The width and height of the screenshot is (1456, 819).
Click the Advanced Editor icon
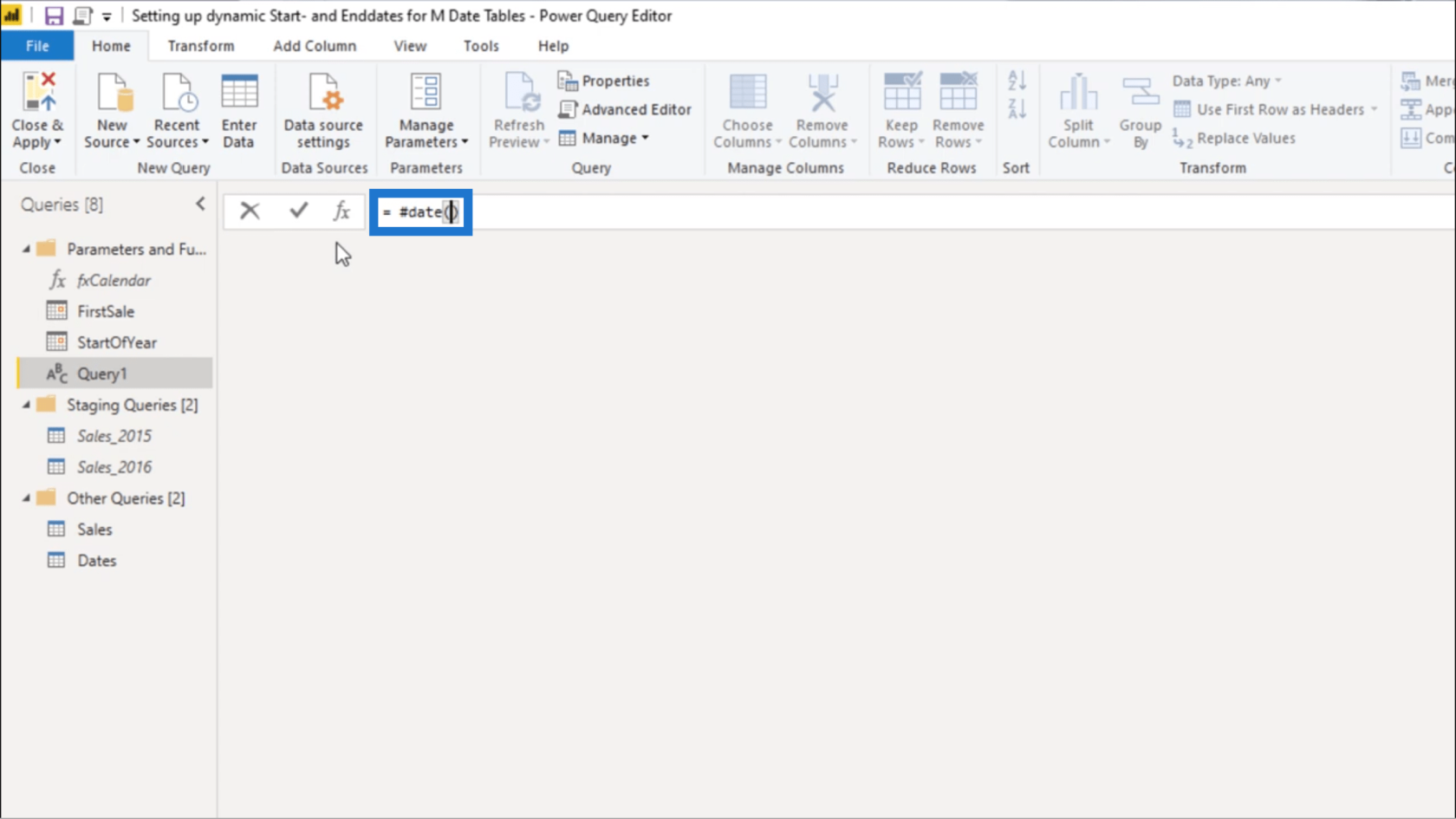568,109
